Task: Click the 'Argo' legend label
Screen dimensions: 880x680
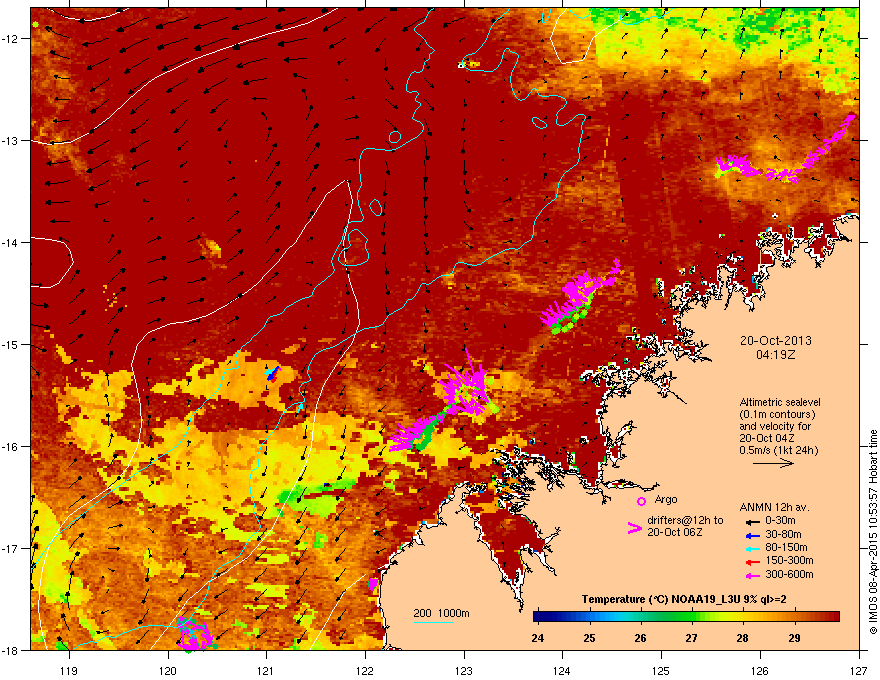Action: tap(666, 499)
